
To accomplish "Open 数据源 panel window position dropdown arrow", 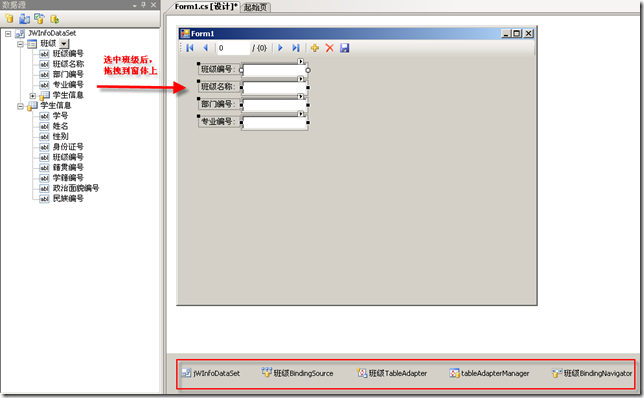I will click(x=135, y=5).
